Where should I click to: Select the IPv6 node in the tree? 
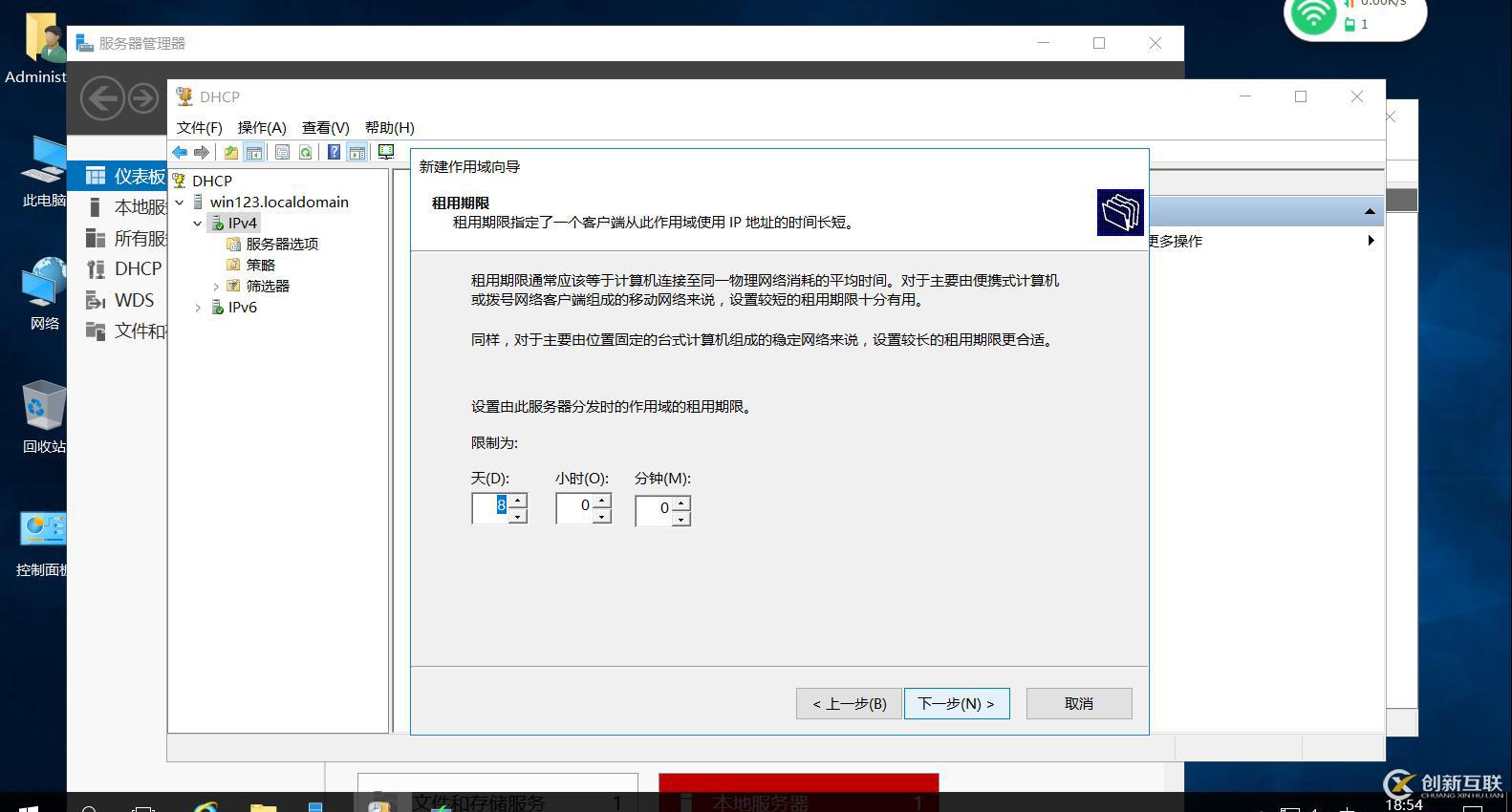coord(243,307)
